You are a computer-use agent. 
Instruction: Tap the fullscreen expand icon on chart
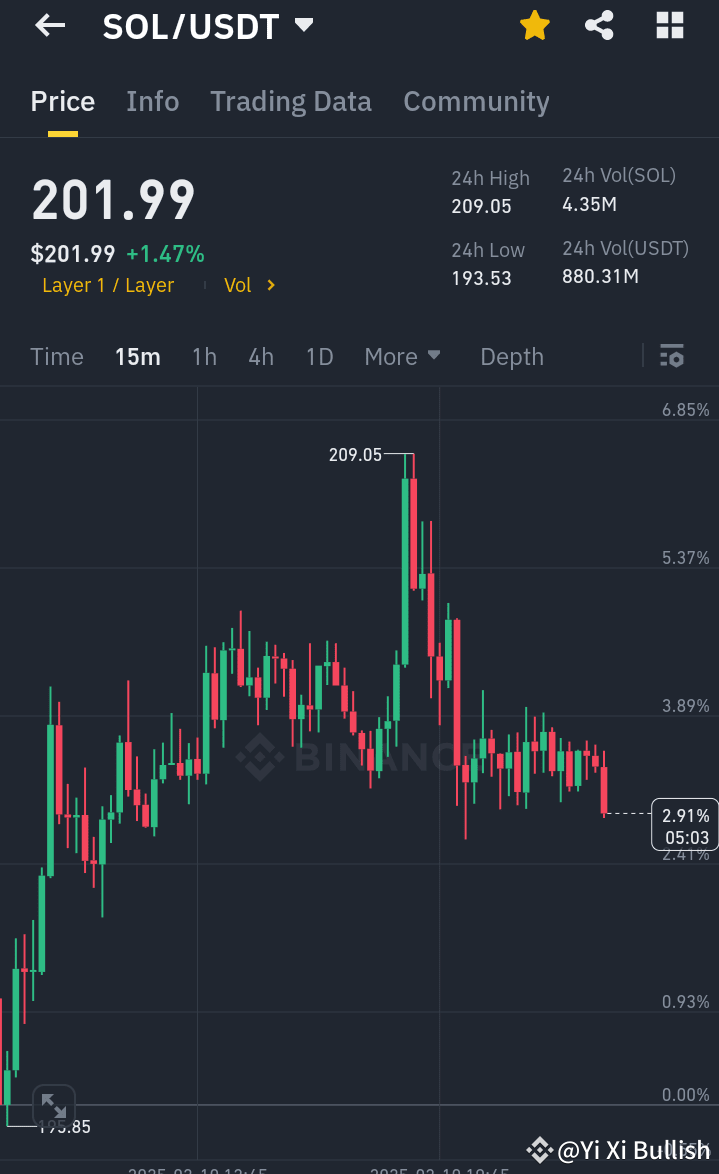[54, 1106]
